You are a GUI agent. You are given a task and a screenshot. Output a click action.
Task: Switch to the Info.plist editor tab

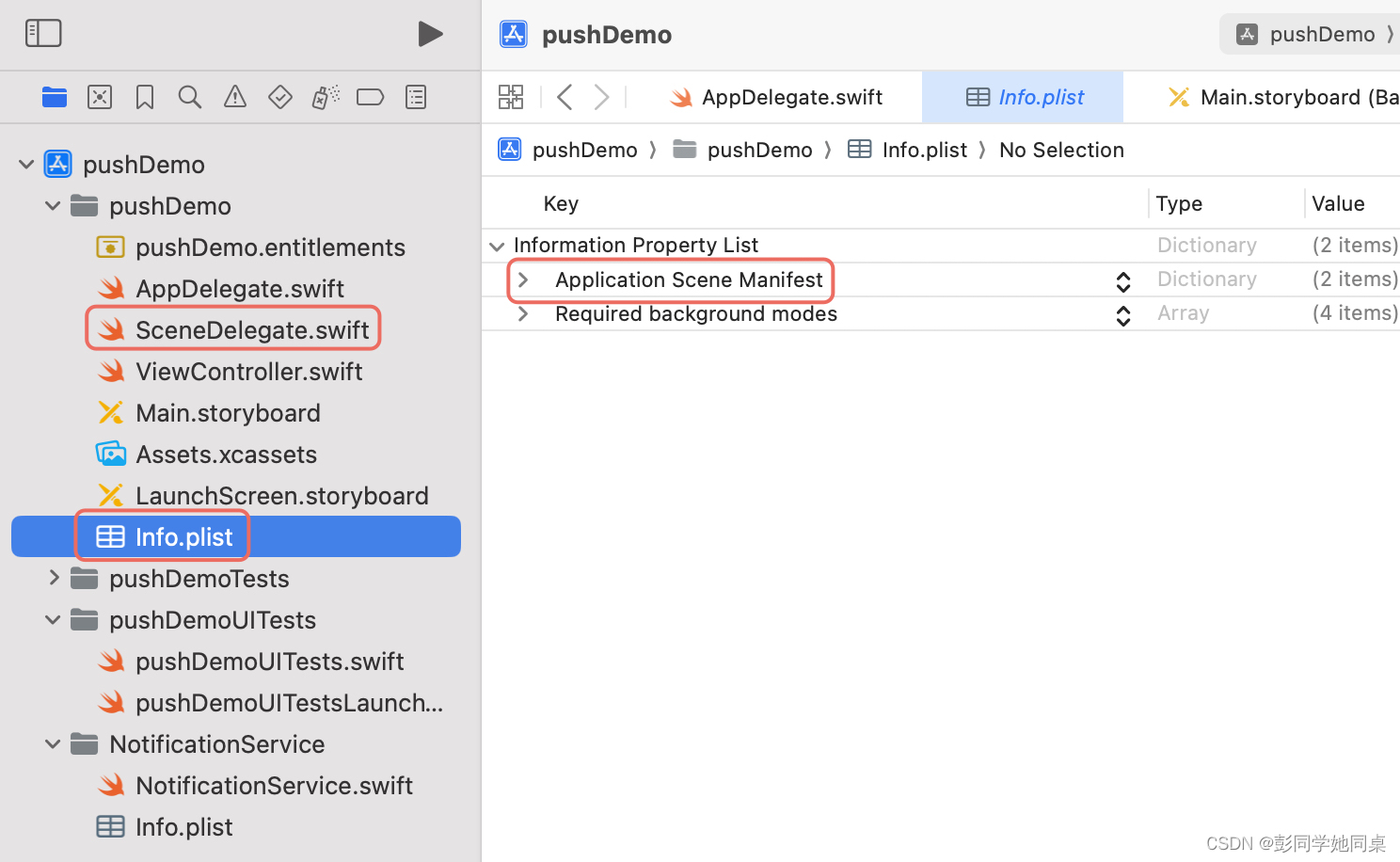(1024, 97)
